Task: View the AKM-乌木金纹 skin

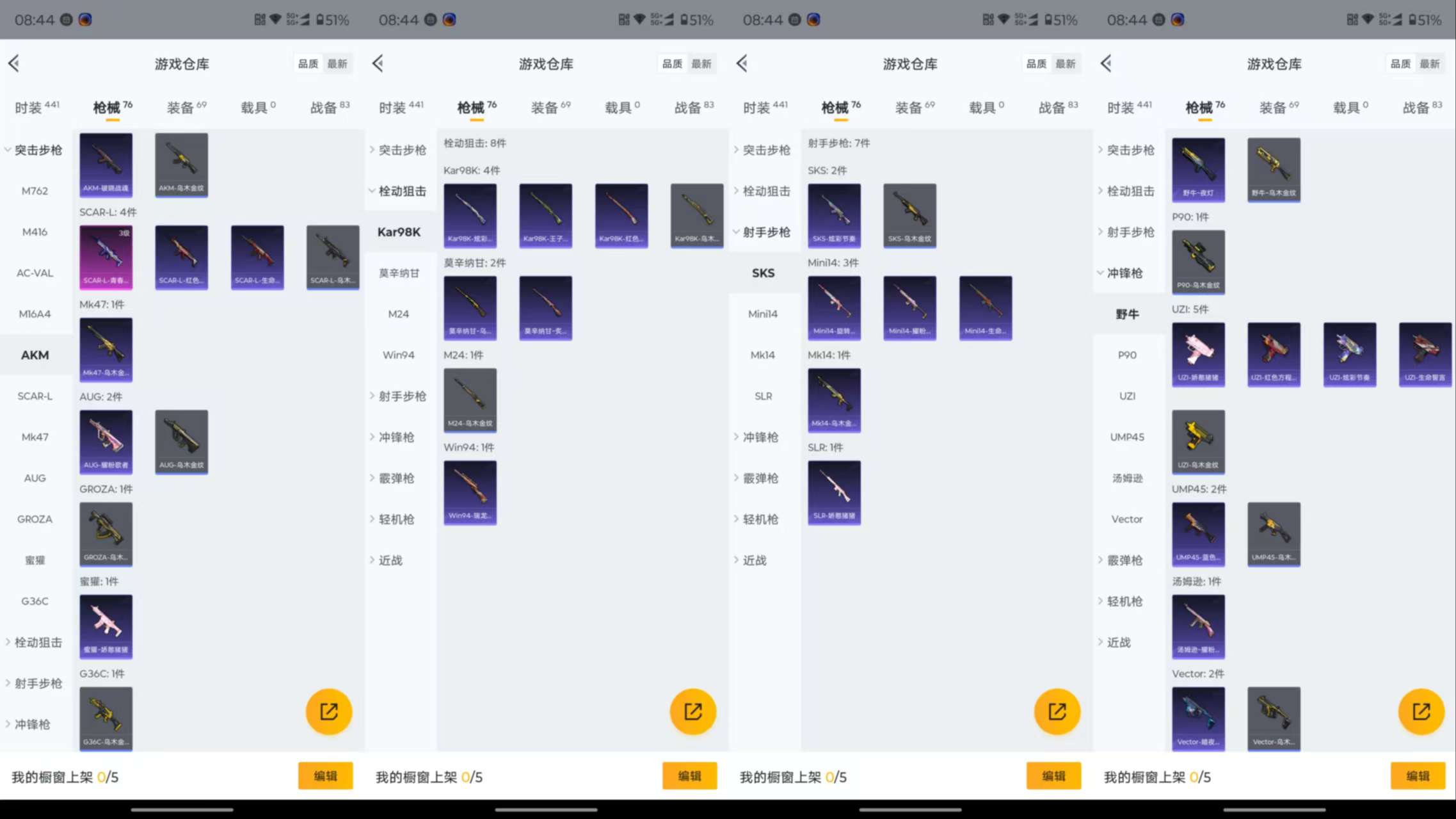Action: tap(181, 165)
